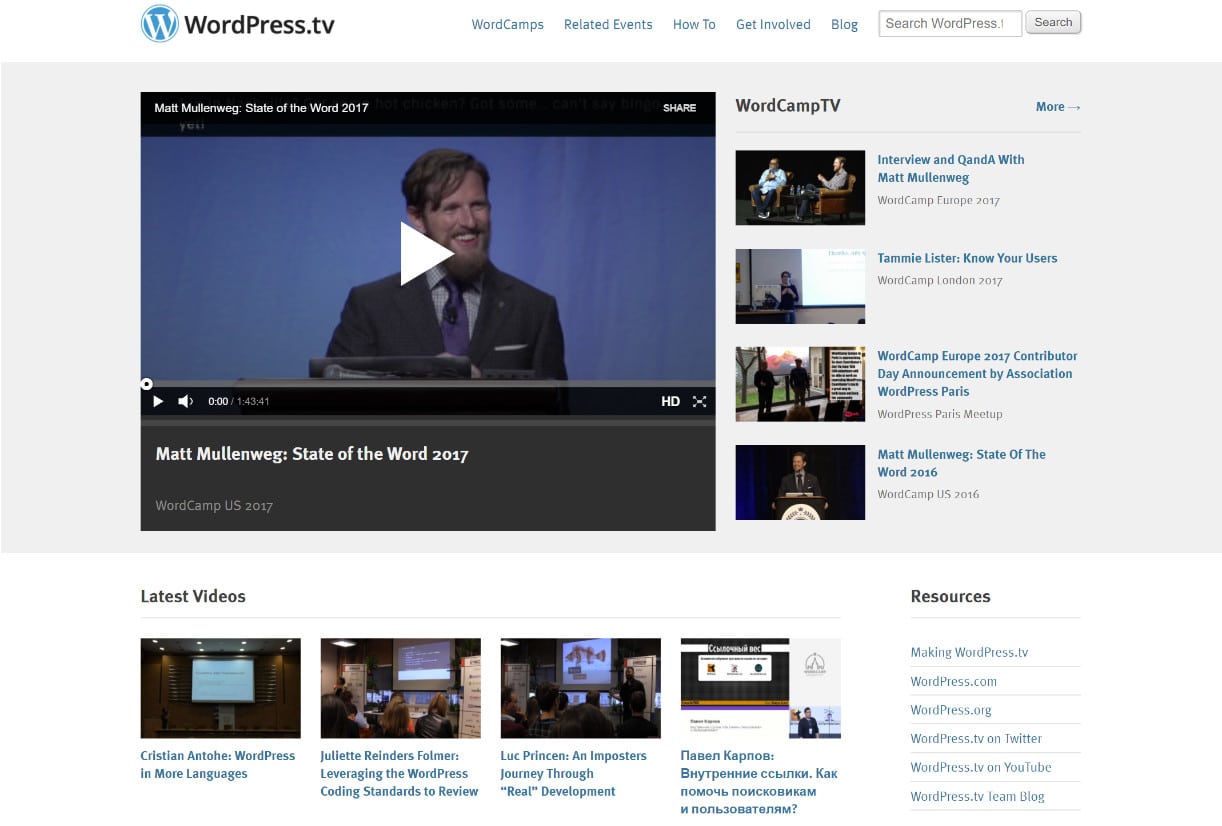Open the Making WordPress.tv resource link
The height and width of the screenshot is (826, 1222).
coord(968,652)
